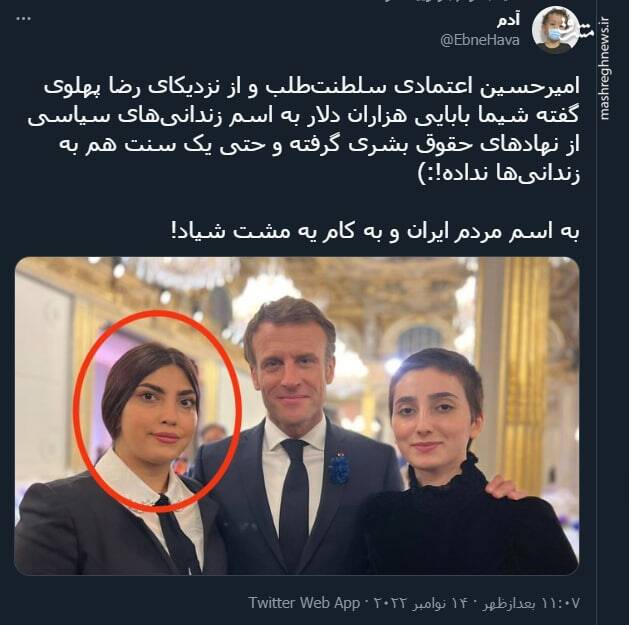This screenshot has width=629, height=625.
Task: Click the hand resting on the right shoulder
Action: [507, 487]
